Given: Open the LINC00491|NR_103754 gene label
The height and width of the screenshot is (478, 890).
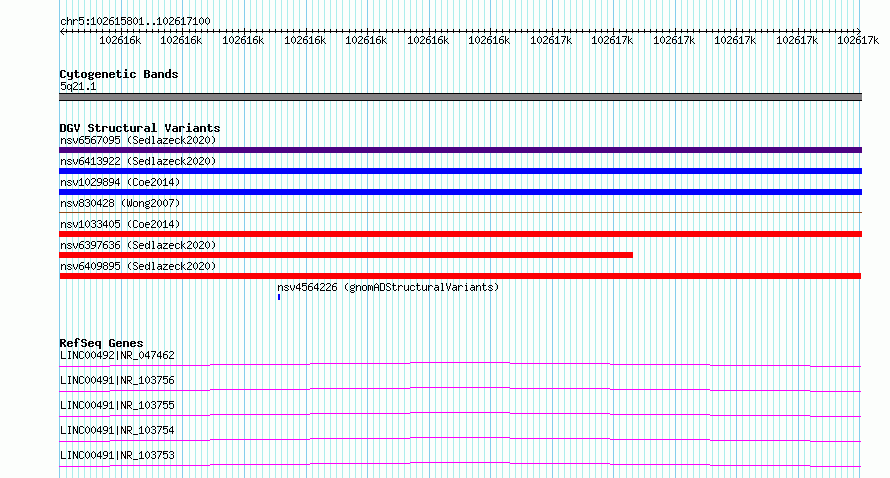Looking at the screenshot, I should 117,430.
